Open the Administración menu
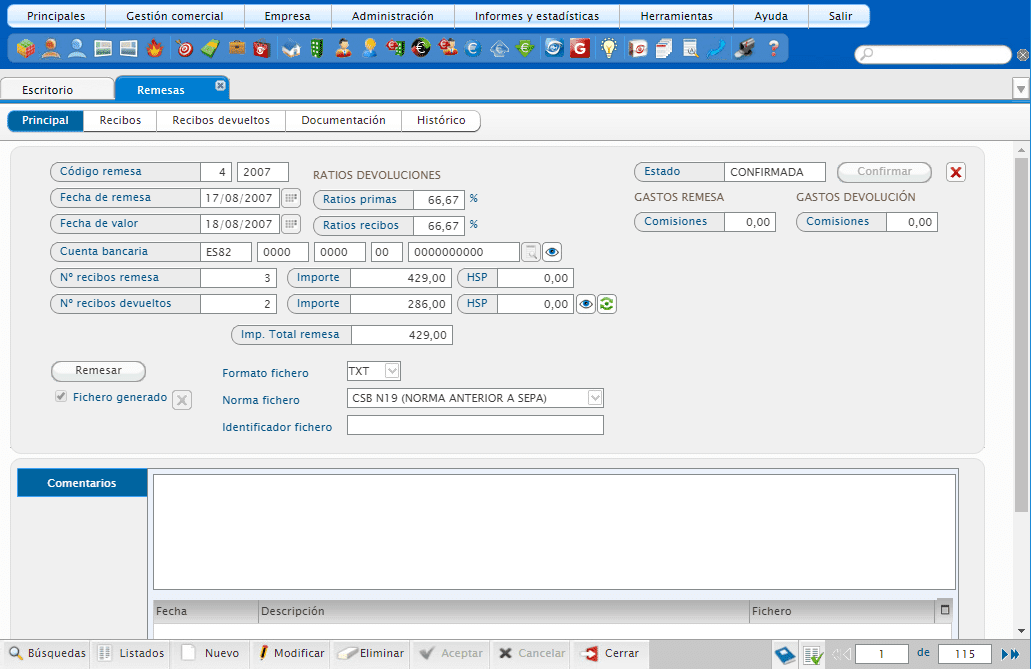 pyautogui.click(x=393, y=16)
